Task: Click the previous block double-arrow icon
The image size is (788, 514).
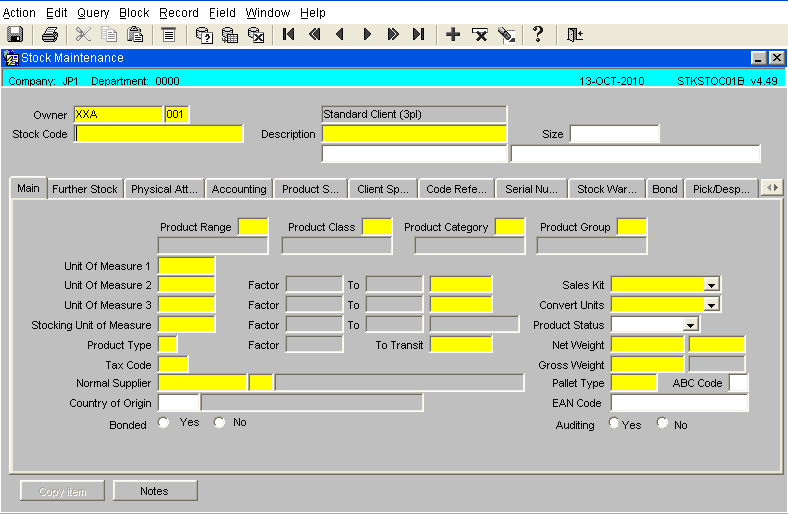Action: [x=315, y=35]
